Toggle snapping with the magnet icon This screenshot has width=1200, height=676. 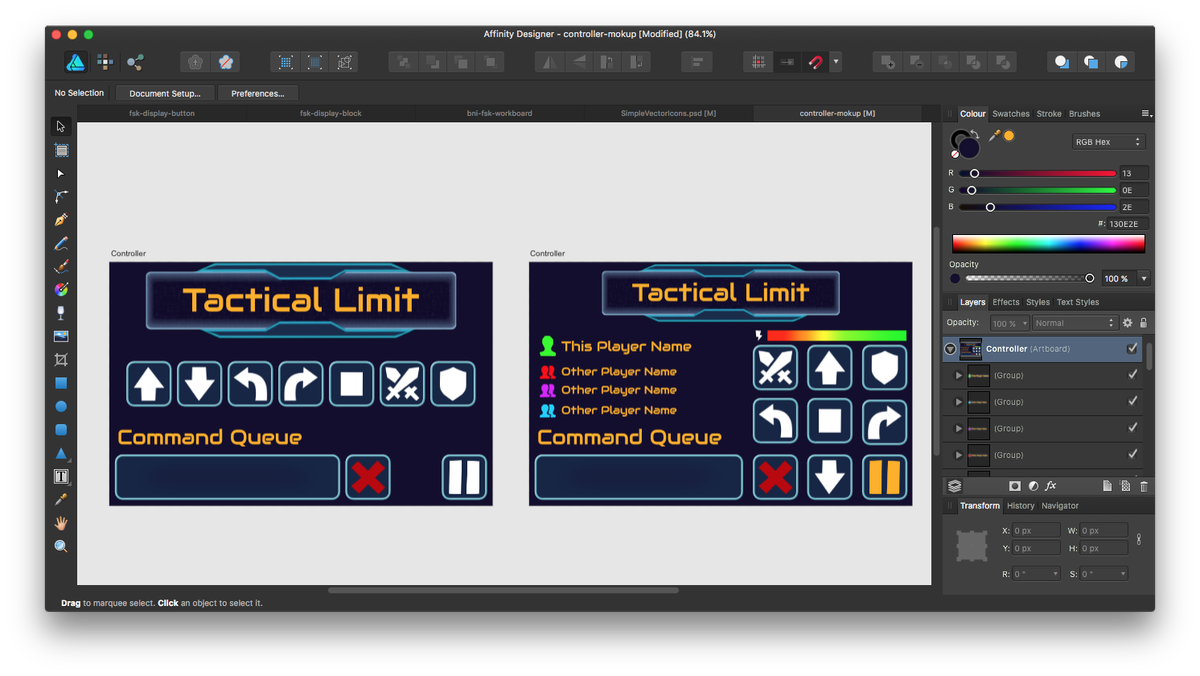(816, 63)
